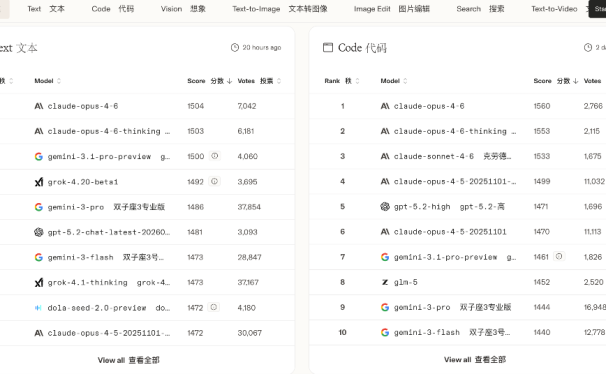Click the clock icon in Code panel header

pyautogui.click(x=587, y=48)
